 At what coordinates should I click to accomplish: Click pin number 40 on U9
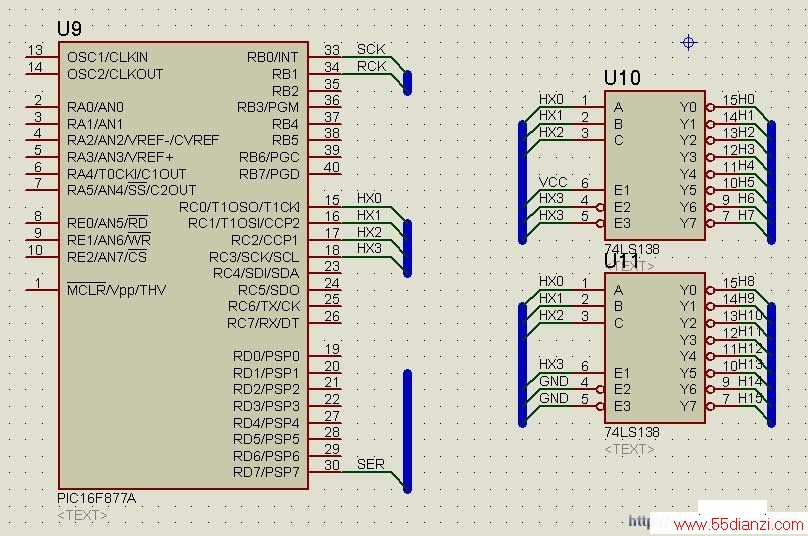(x=331, y=167)
